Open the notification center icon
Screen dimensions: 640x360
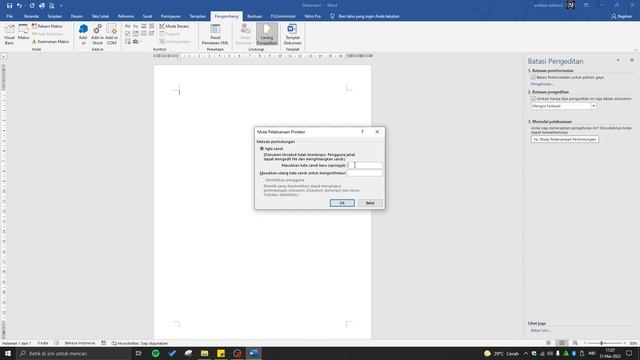pos(629,353)
